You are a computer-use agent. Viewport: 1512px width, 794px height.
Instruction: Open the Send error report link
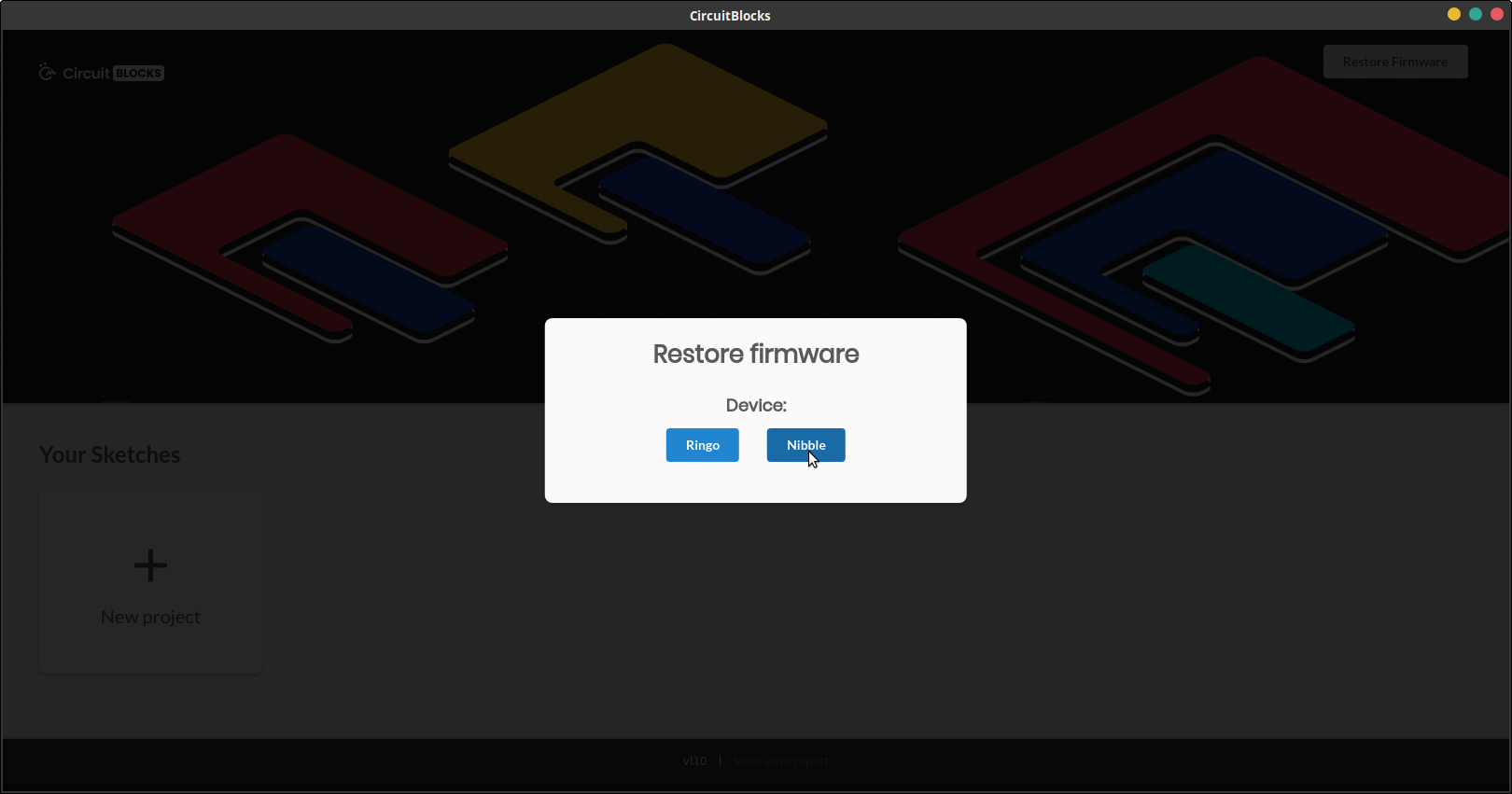click(780, 760)
